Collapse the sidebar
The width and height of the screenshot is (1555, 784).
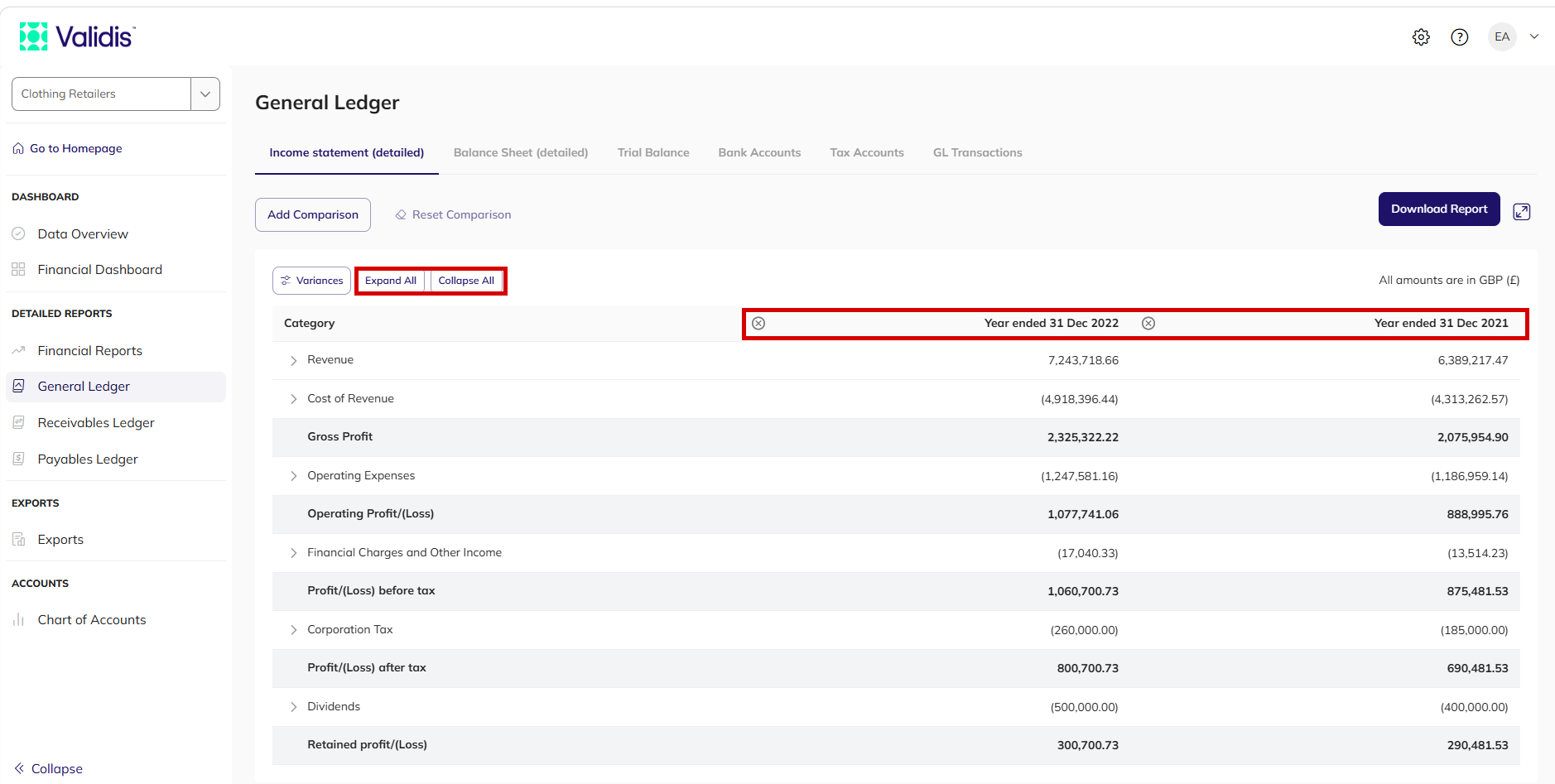49,769
